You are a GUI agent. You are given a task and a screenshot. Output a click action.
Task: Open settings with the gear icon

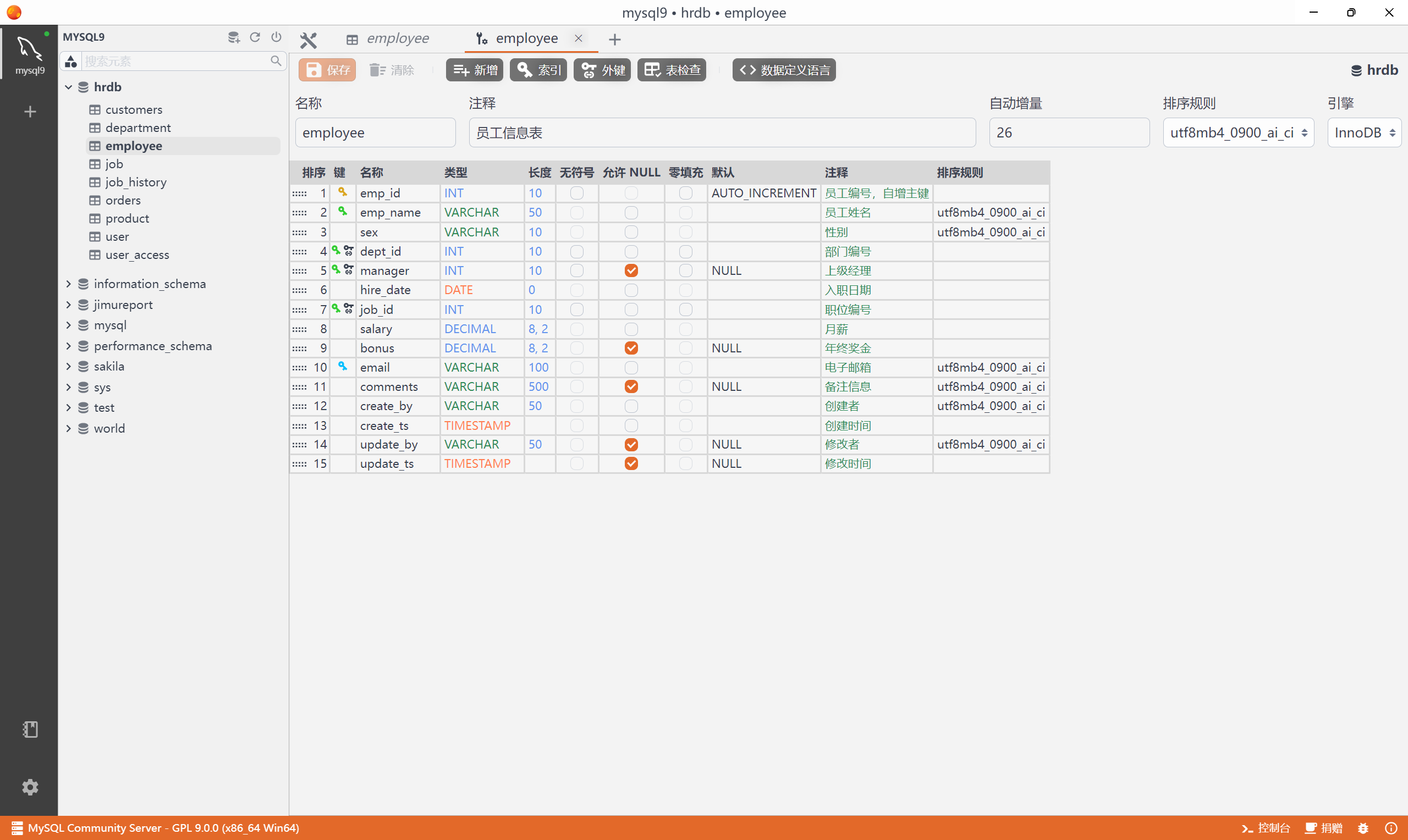tap(30, 787)
